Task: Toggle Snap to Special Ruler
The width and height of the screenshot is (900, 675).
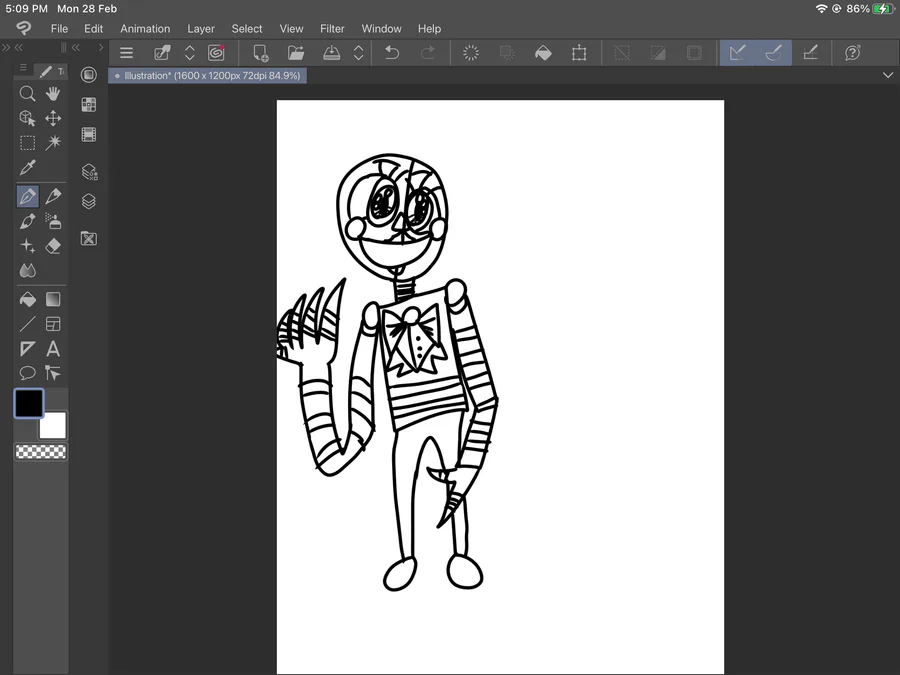Action: tap(774, 53)
